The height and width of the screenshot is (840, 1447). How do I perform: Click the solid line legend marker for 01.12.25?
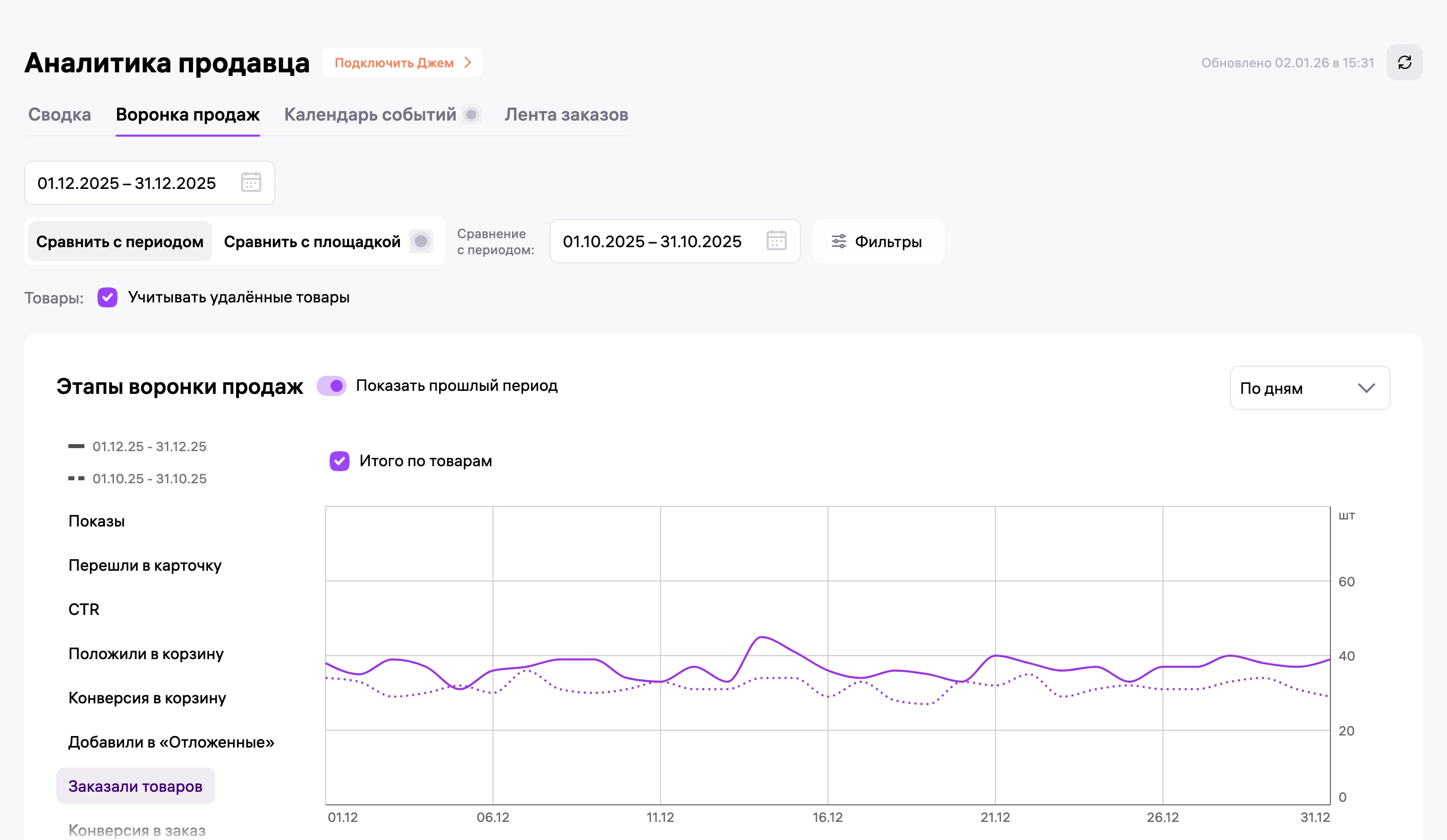(x=76, y=446)
